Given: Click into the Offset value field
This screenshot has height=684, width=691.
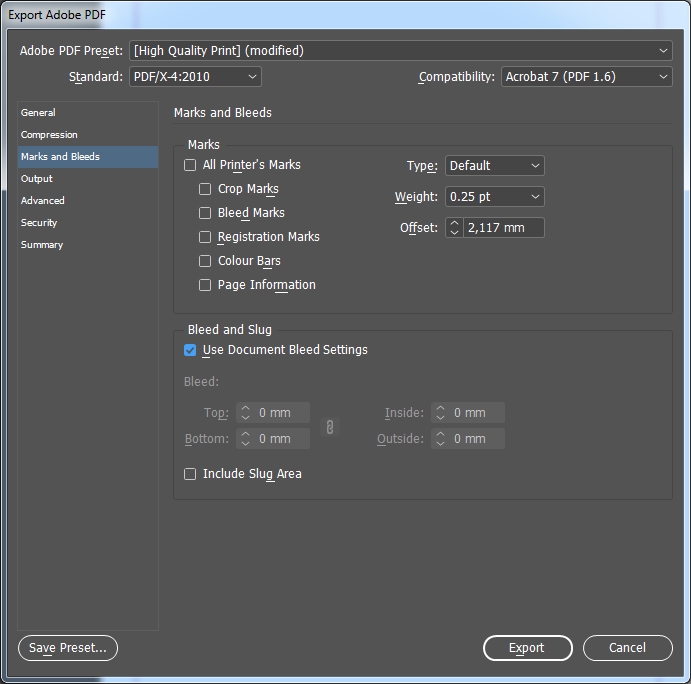Looking at the screenshot, I should 503,228.
